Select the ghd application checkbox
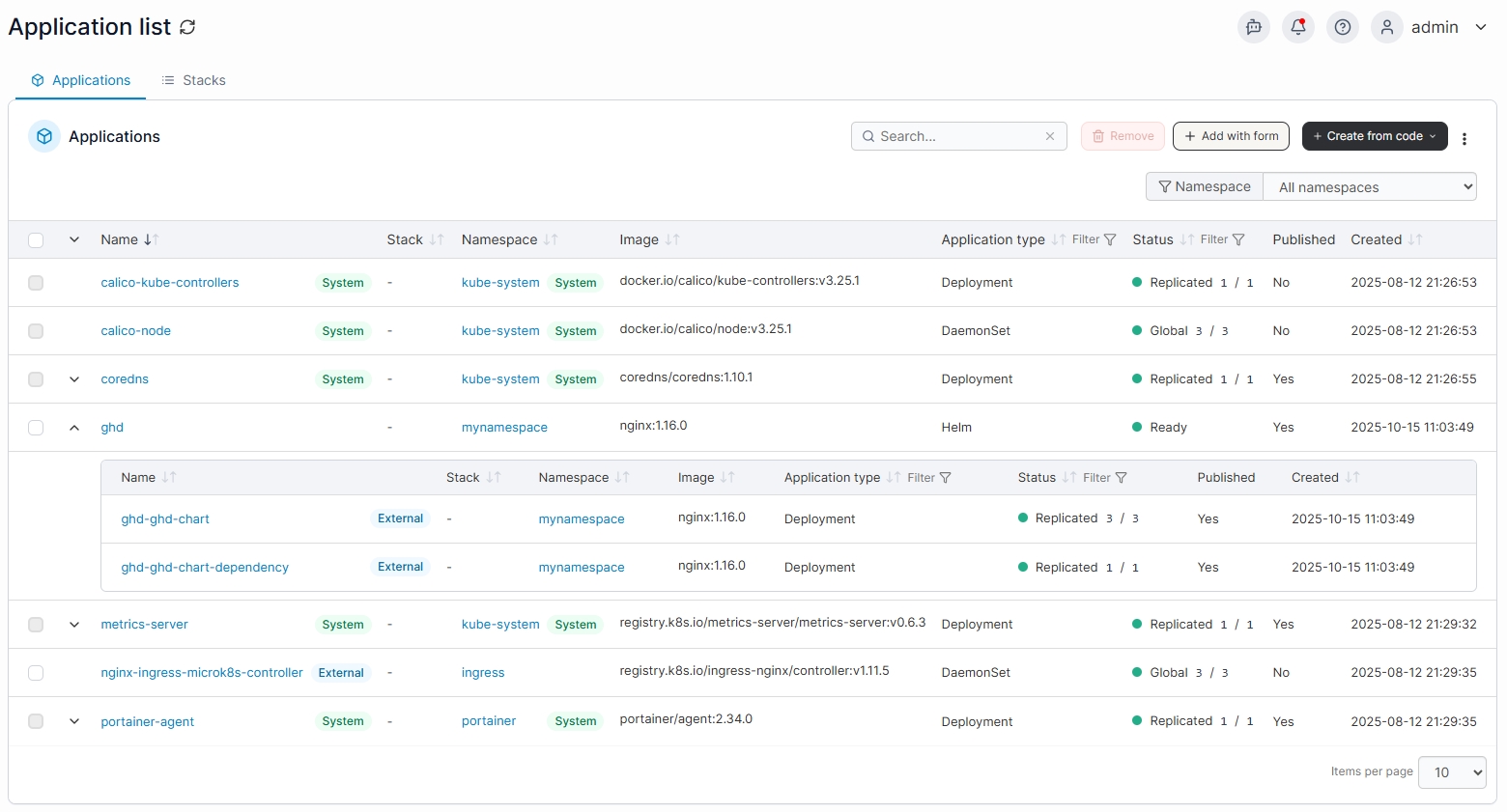This screenshot has height=812, width=1507. pos(36,428)
